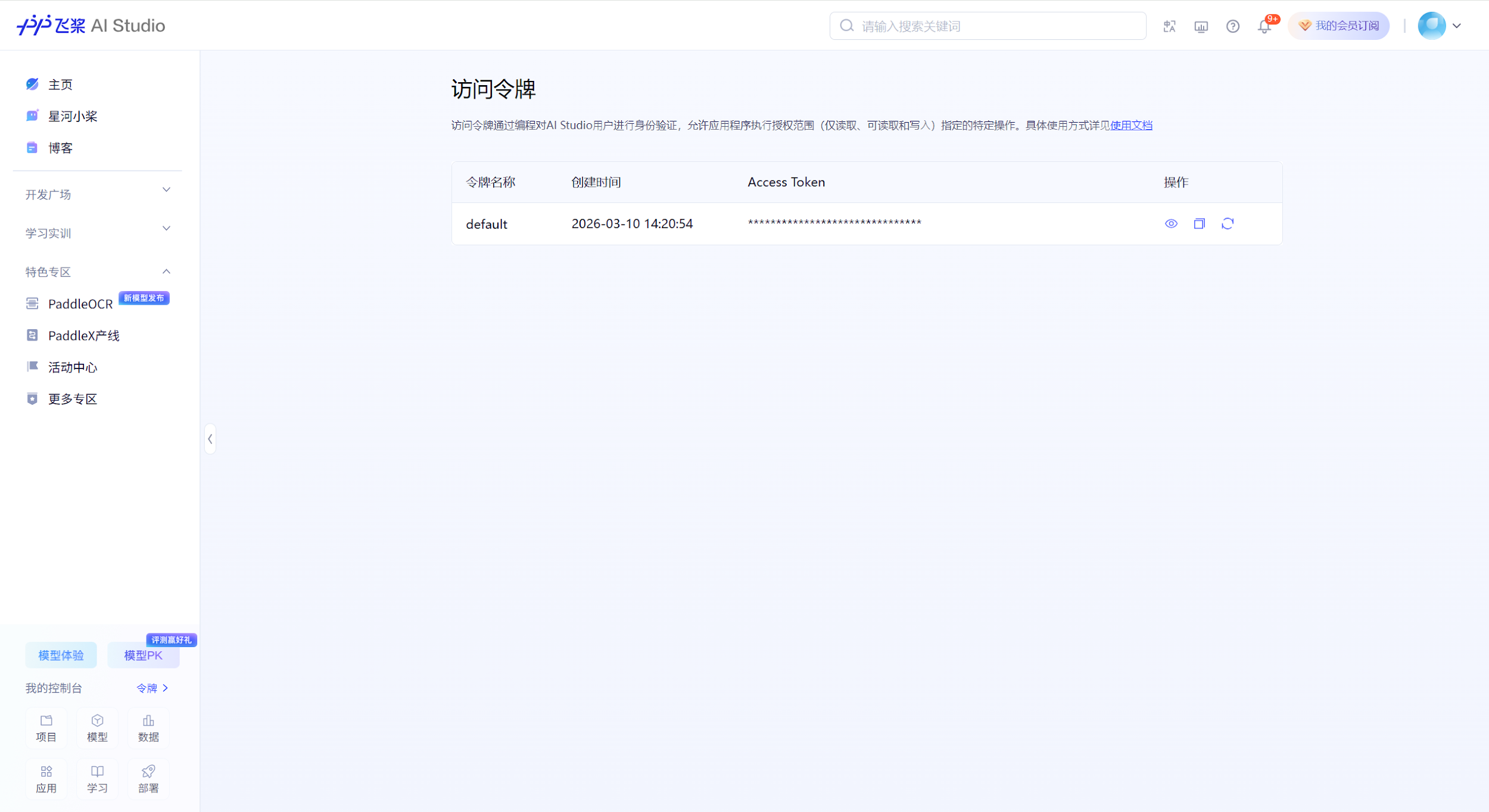Collapse the left sidebar panel
The height and width of the screenshot is (812, 1489).
(x=210, y=439)
